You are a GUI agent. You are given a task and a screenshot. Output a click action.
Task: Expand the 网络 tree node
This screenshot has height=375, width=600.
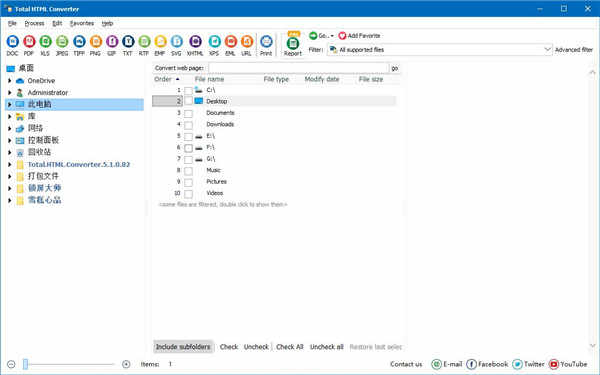(10, 128)
